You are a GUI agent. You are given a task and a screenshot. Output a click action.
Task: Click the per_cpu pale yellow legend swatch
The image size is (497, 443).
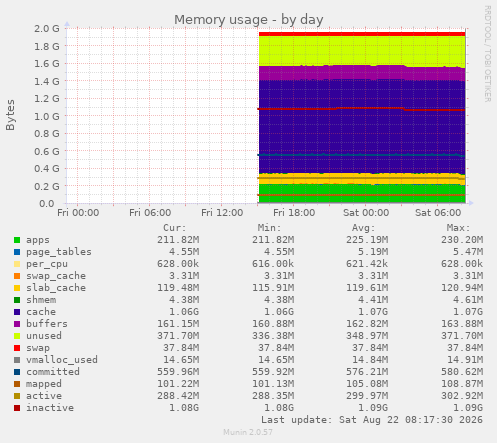pos(17,264)
